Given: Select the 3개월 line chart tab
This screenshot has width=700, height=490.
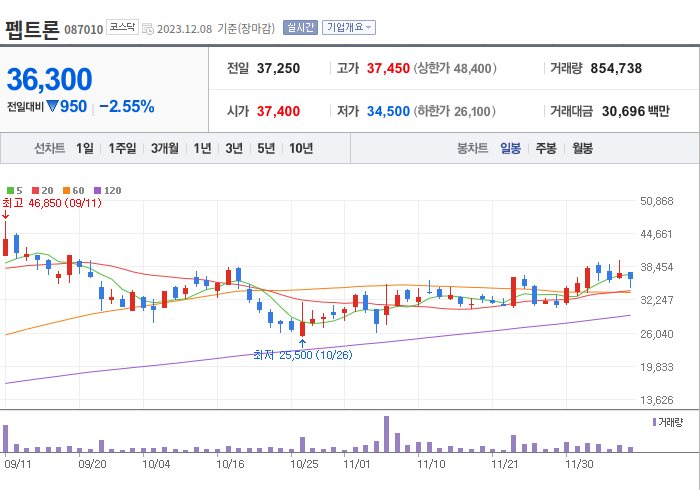Looking at the screenshot, I should coord(165,148).
